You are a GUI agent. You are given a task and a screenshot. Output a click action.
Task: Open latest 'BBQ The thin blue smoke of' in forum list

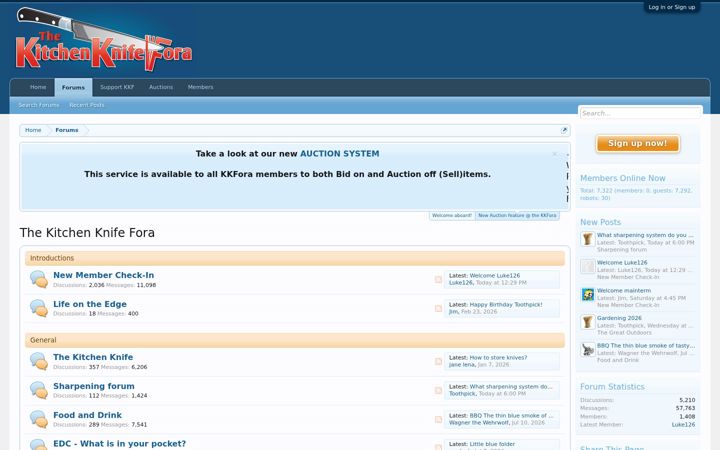coord(512,416)
